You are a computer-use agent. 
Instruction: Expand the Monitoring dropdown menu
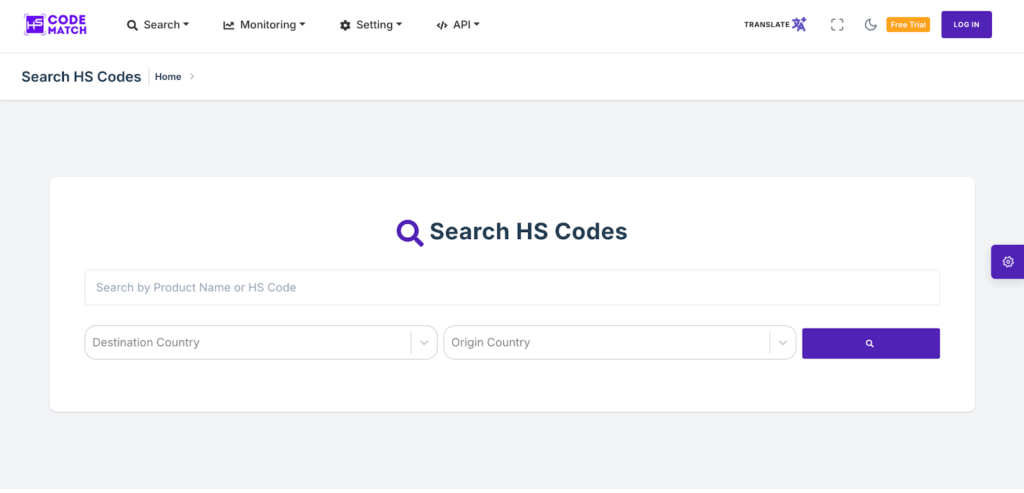[x=264, y=25]
